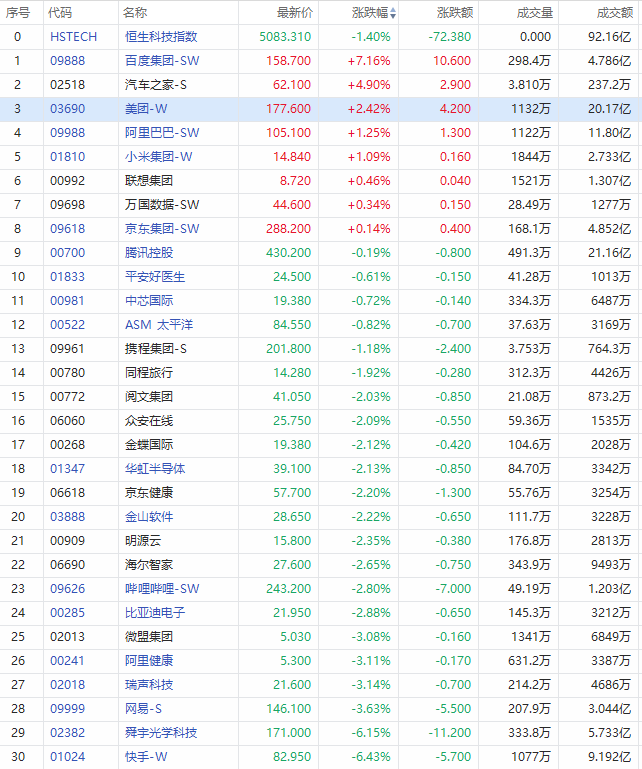642x769 pixels.
Task: Click stock code 03690
Action: point(67,109)
